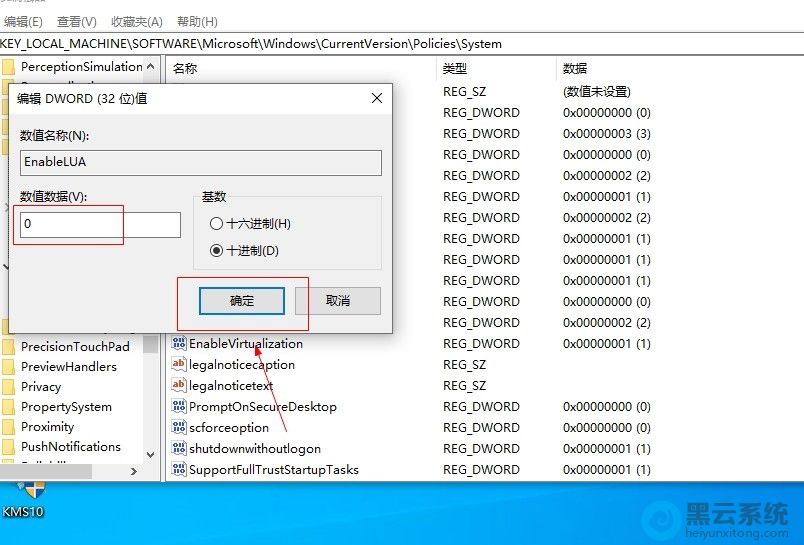Click the tree horizontal scroll right arrow
Image resolution: width=804 pixels, height=545 pixels.
[134, 471]
